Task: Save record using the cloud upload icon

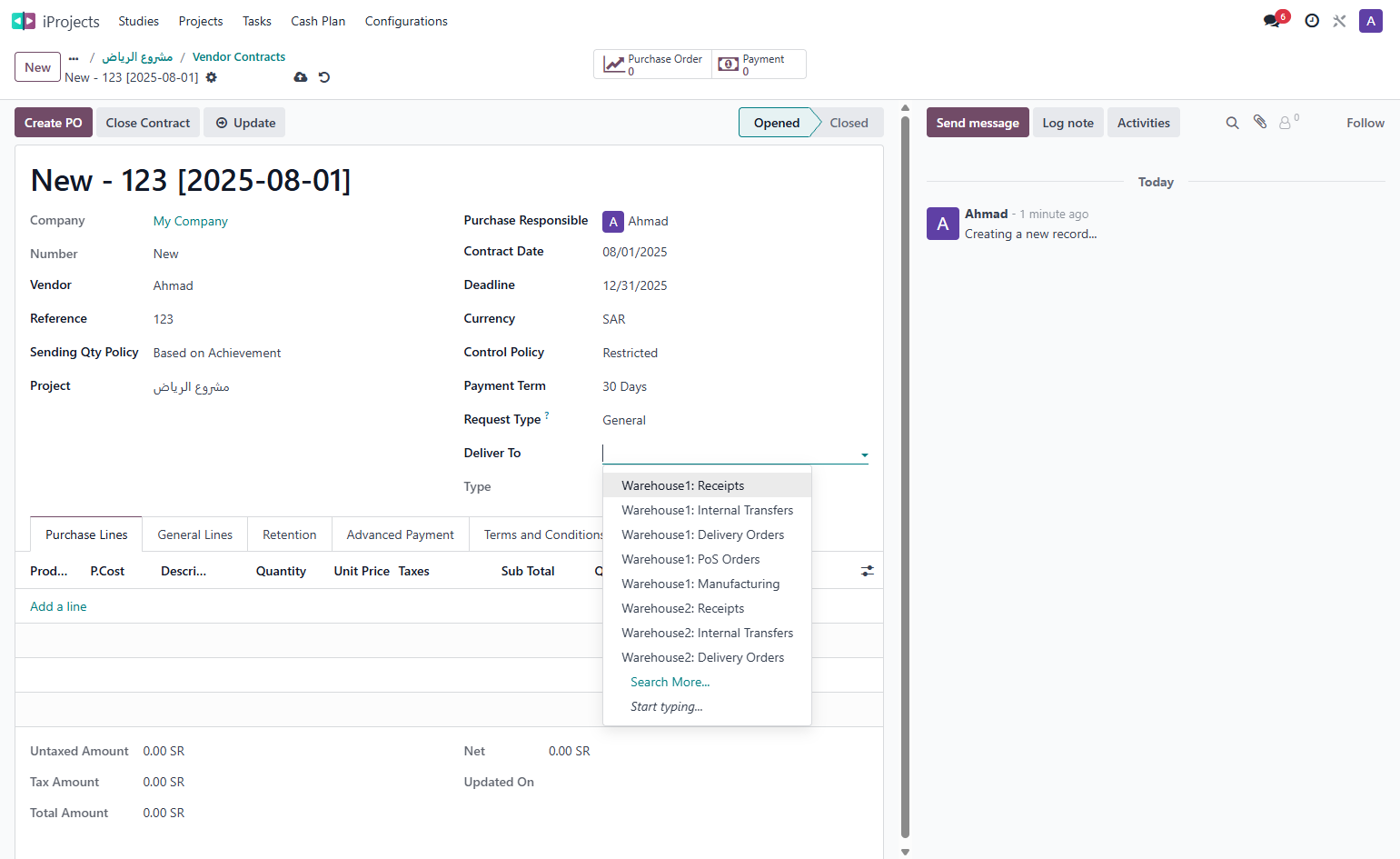Action: coord(301,77)
